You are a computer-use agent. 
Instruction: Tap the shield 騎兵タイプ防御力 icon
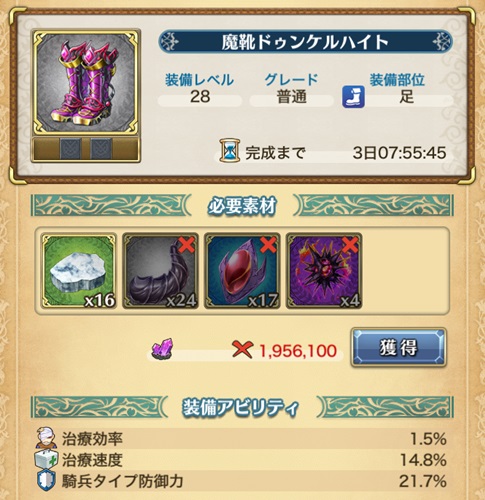46,481
